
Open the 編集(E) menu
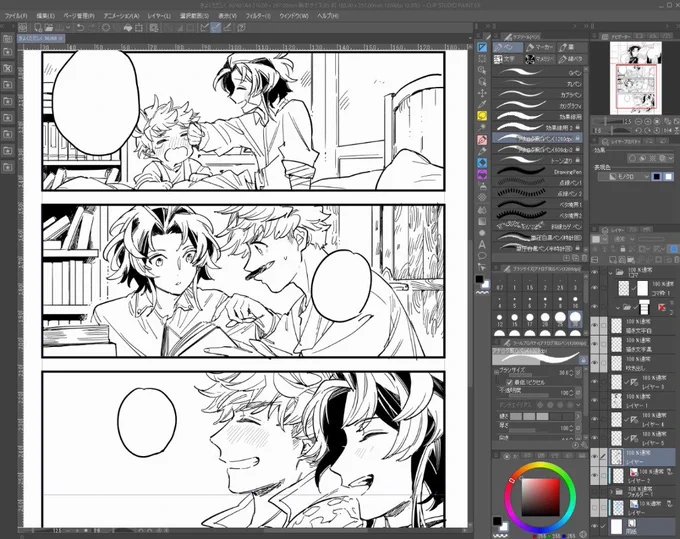46,16
